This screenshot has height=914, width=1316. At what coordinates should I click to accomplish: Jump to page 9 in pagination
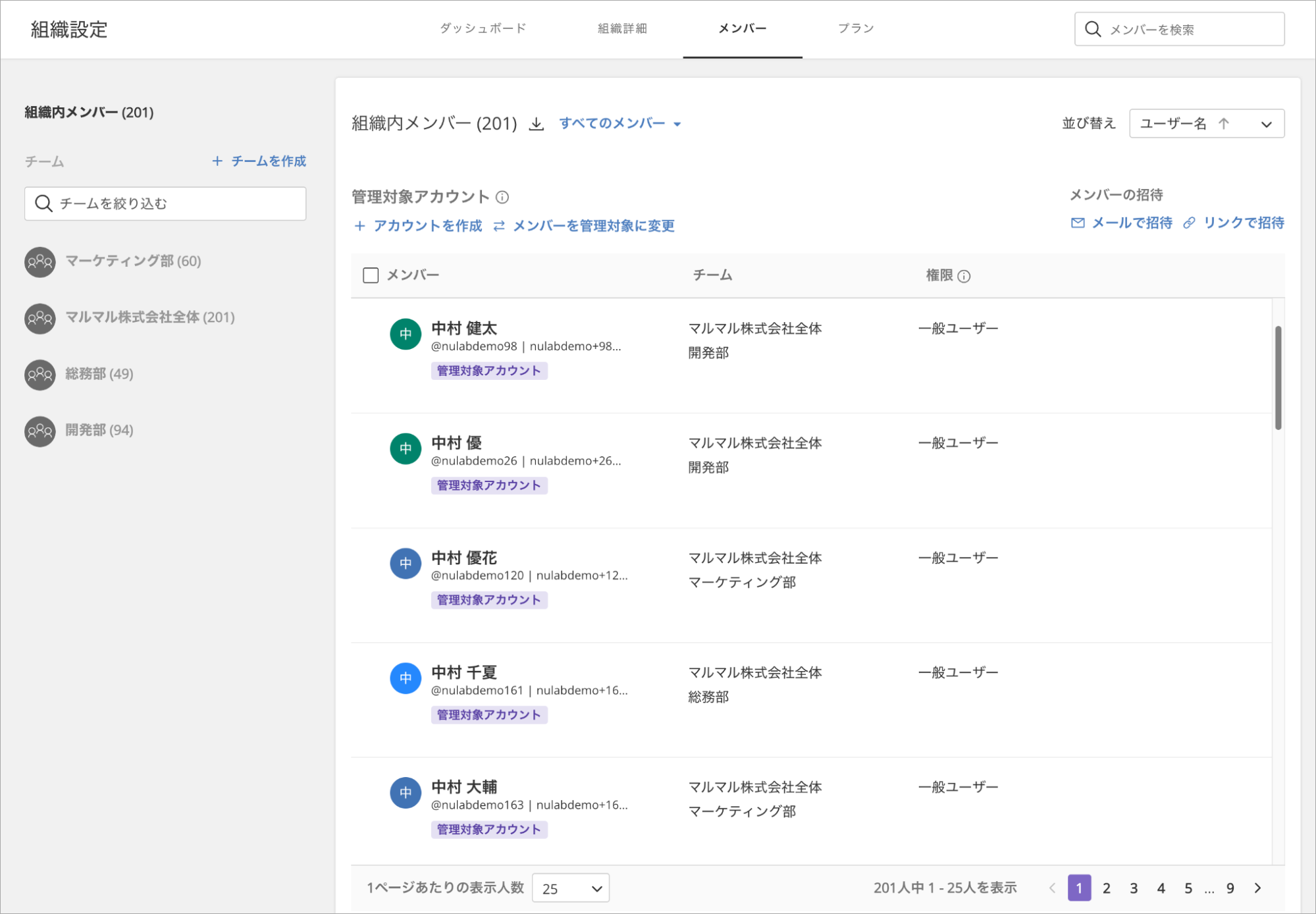coord(1230,888)
